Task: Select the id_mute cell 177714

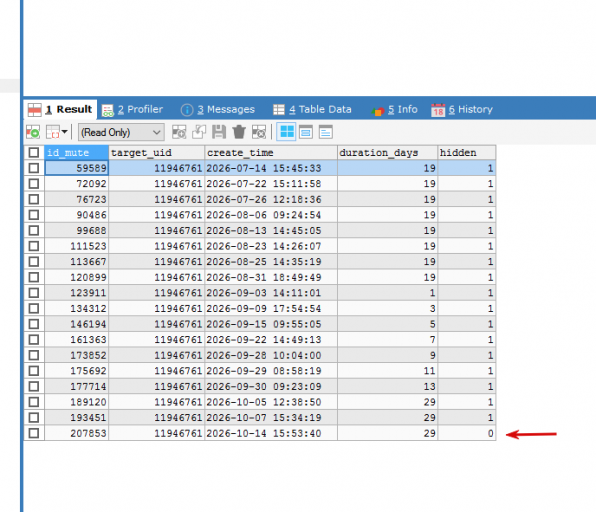Action: coord(76,386)
